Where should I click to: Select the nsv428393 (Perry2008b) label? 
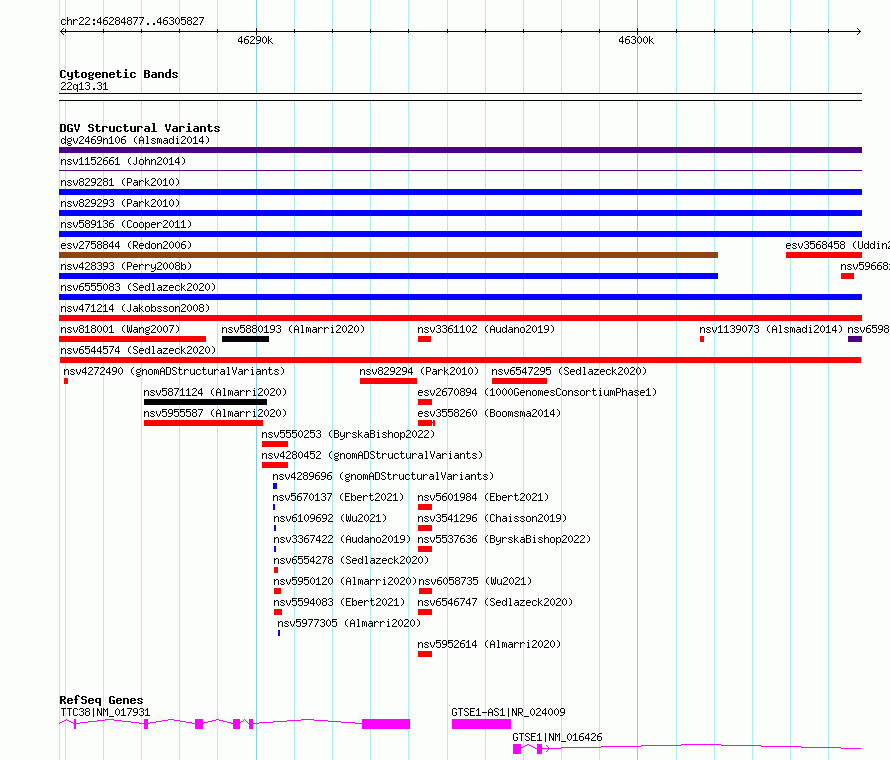(126, 266)
